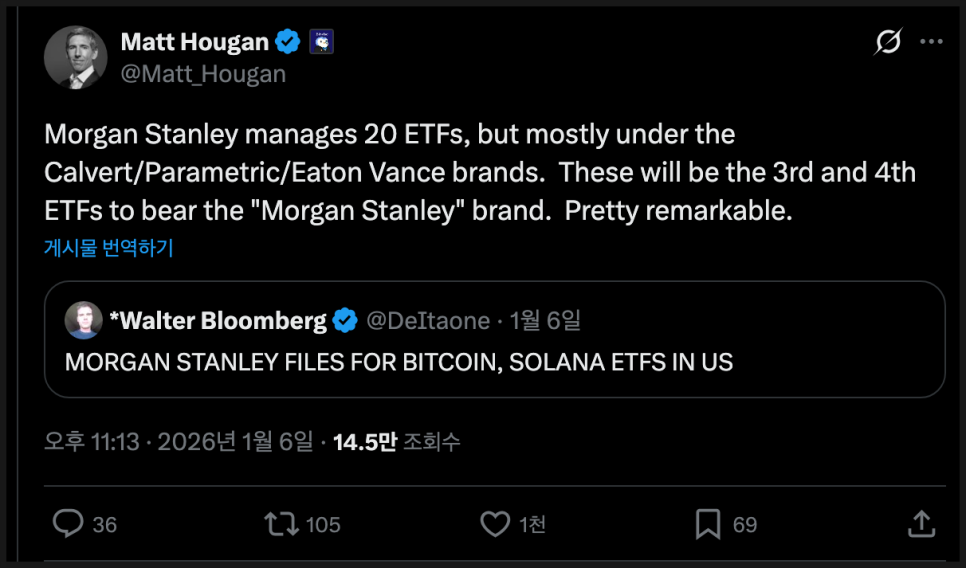Bookmark the post with the bookmark icon
The width and height of the screenshot is (966, 568).
[x=708, y=524]
